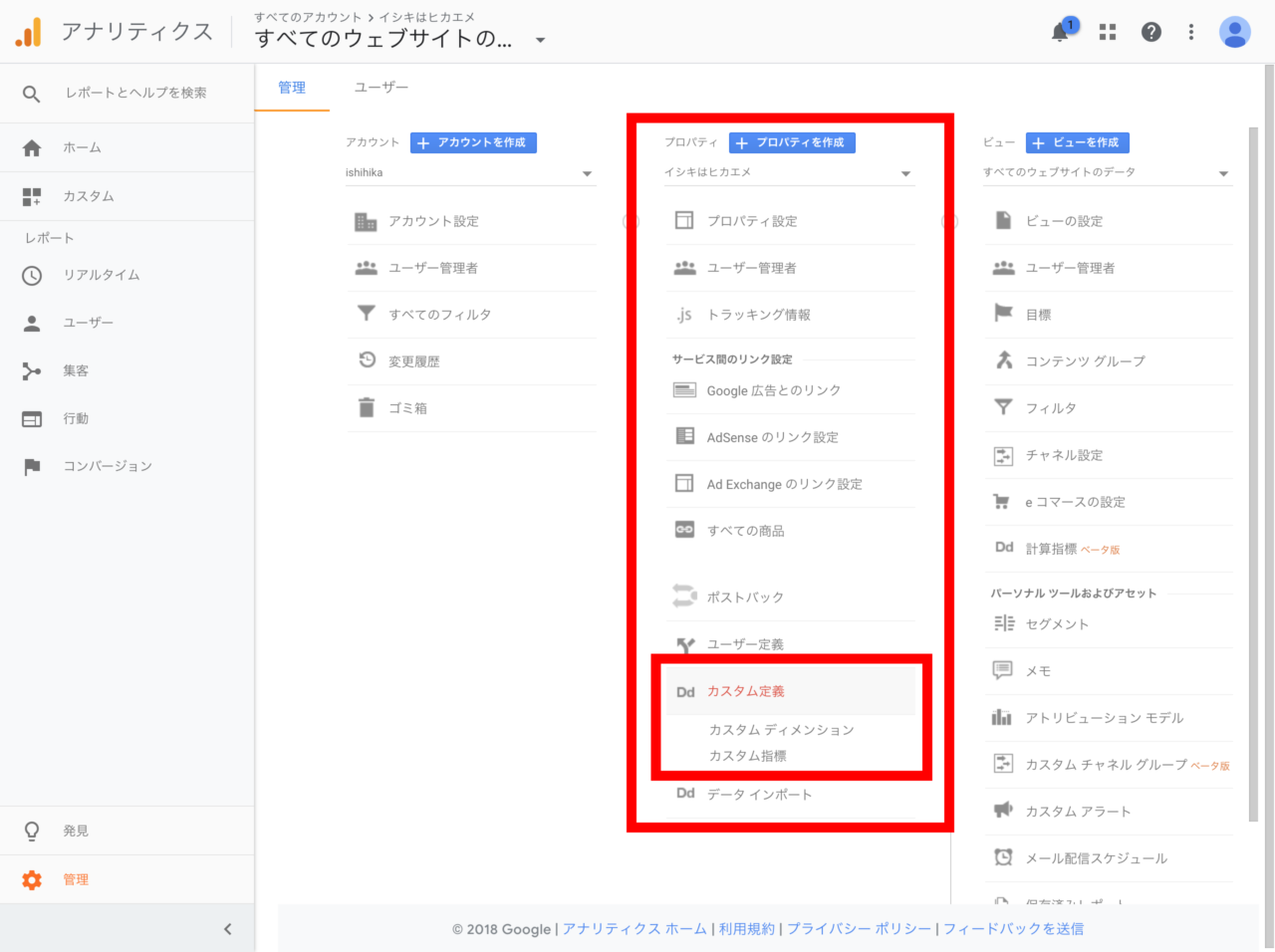Open the three-dot more options menu
The width and height of the screenshot is (1275, 952).
pos(1191,32)
